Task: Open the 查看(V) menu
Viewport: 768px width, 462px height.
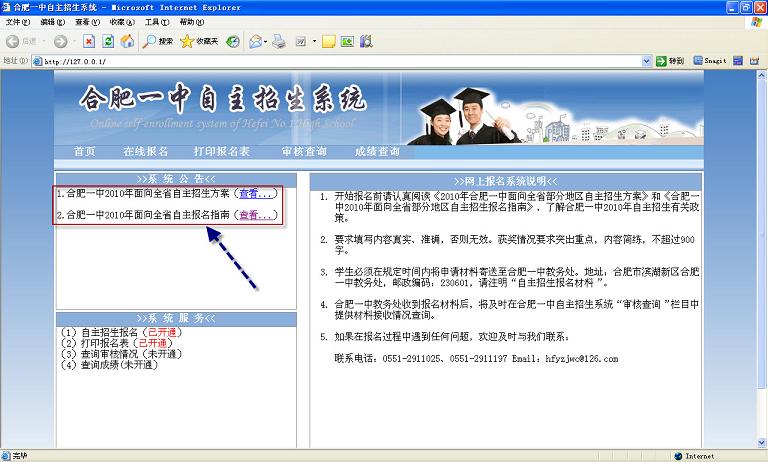Action: (87, 21)
